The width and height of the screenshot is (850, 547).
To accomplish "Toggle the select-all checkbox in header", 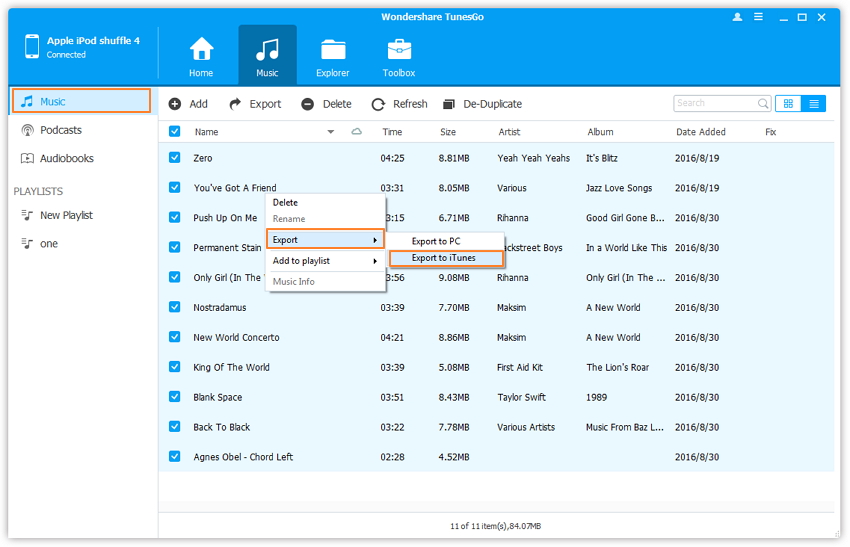I will (175, 132).
